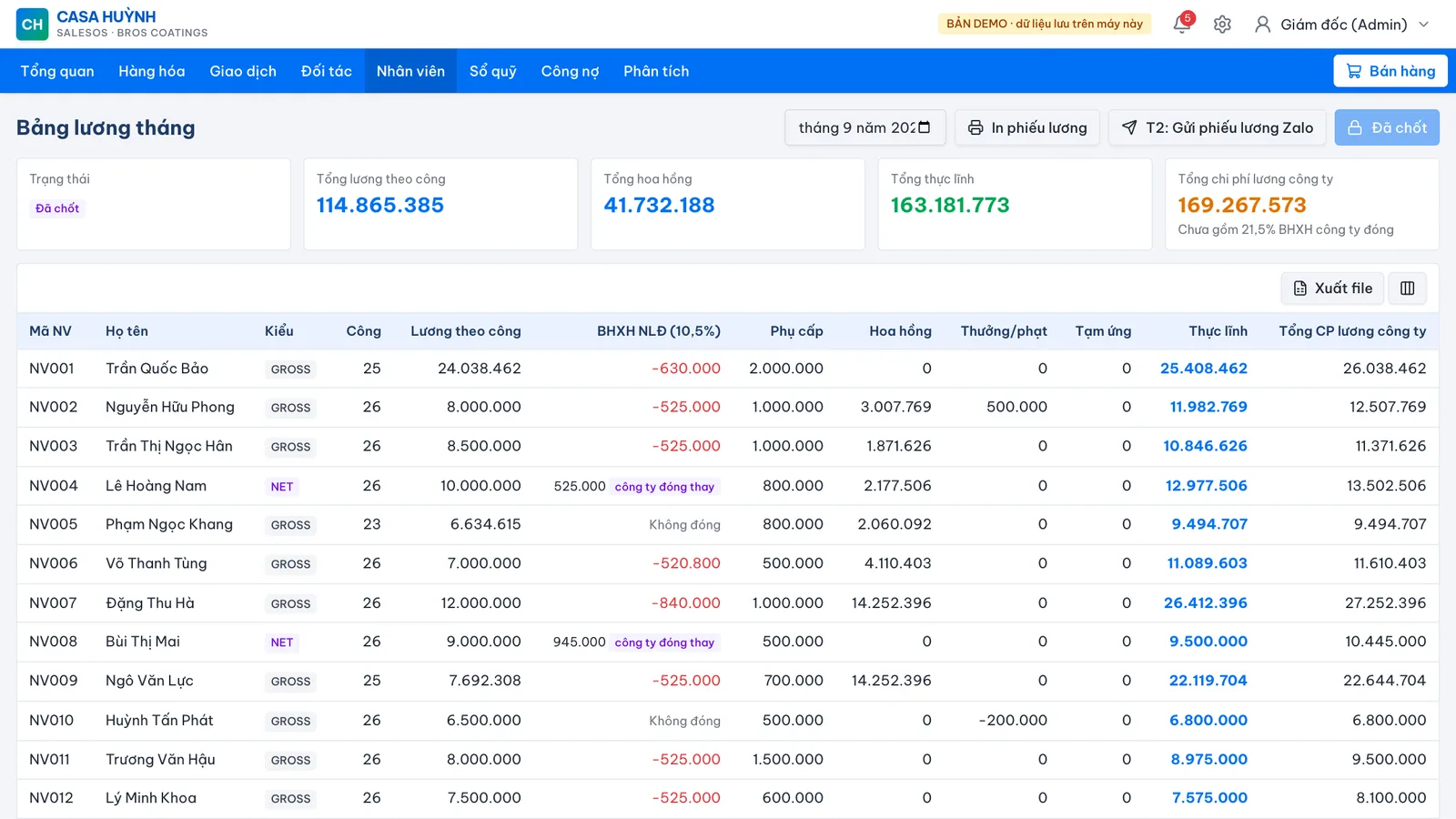Viewport: 1456px width, 819px height.
Task: Click the NV012 employee code
Action: 51,798
